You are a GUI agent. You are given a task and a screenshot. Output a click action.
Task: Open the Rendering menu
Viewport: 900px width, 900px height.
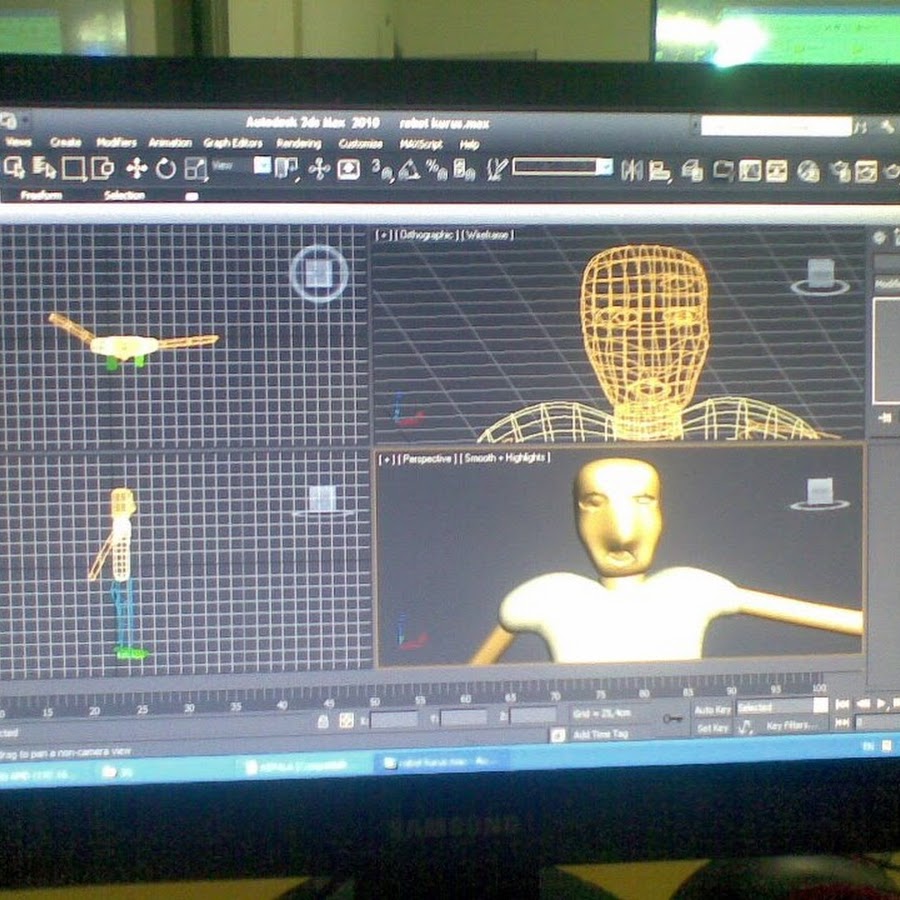(298, 143)
